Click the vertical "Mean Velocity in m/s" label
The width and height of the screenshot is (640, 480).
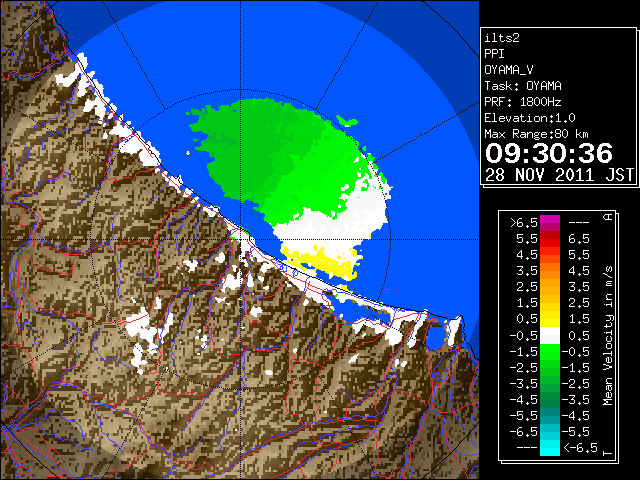coord(608,336)
